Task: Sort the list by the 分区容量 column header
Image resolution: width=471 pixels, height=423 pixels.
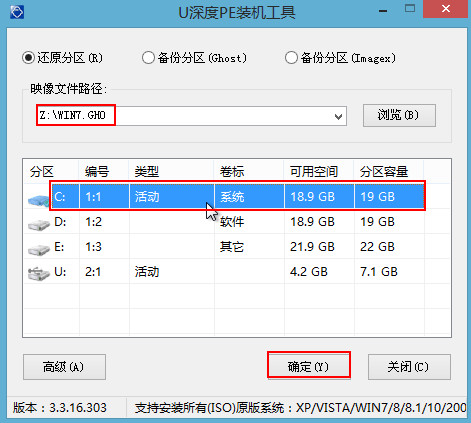Action: point(384,172)
